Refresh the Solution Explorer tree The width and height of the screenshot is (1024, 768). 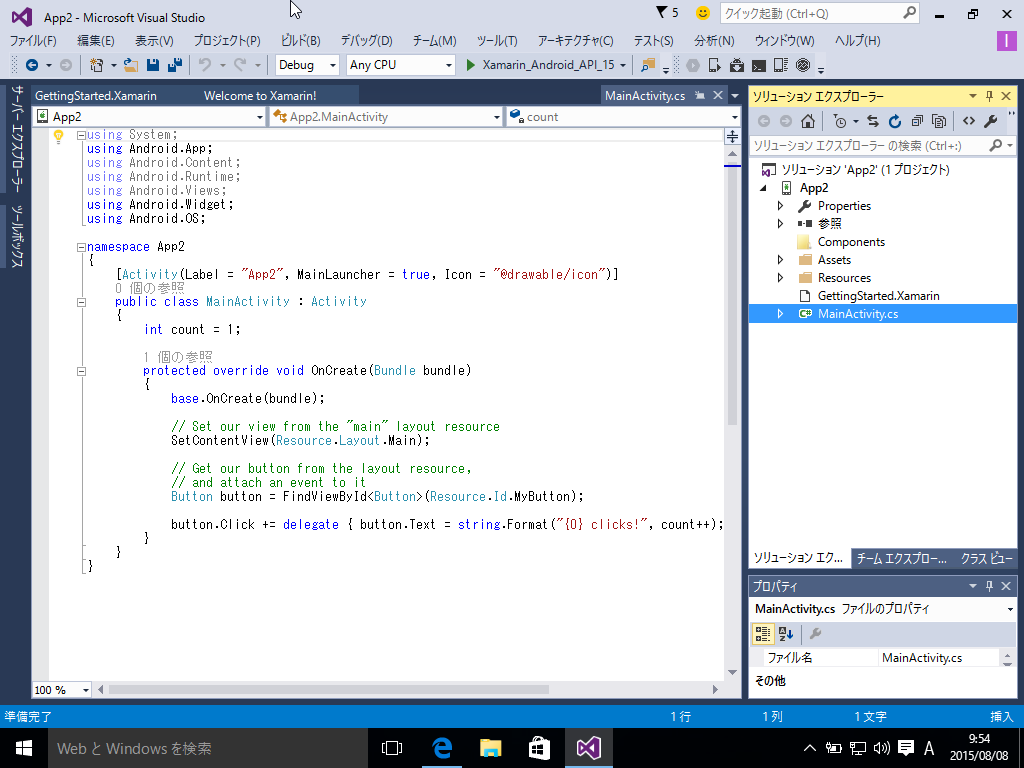tap(894, 121)
